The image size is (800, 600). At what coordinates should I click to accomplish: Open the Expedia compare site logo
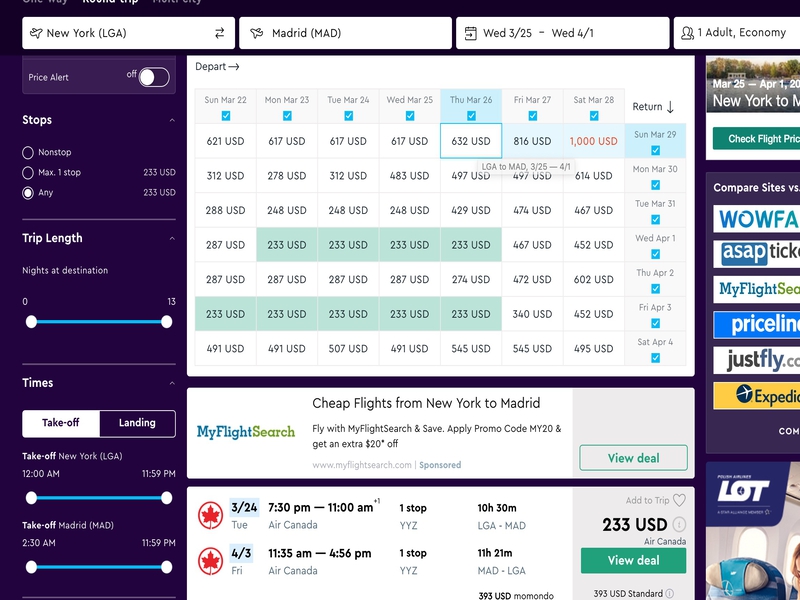tap(757, 396)
